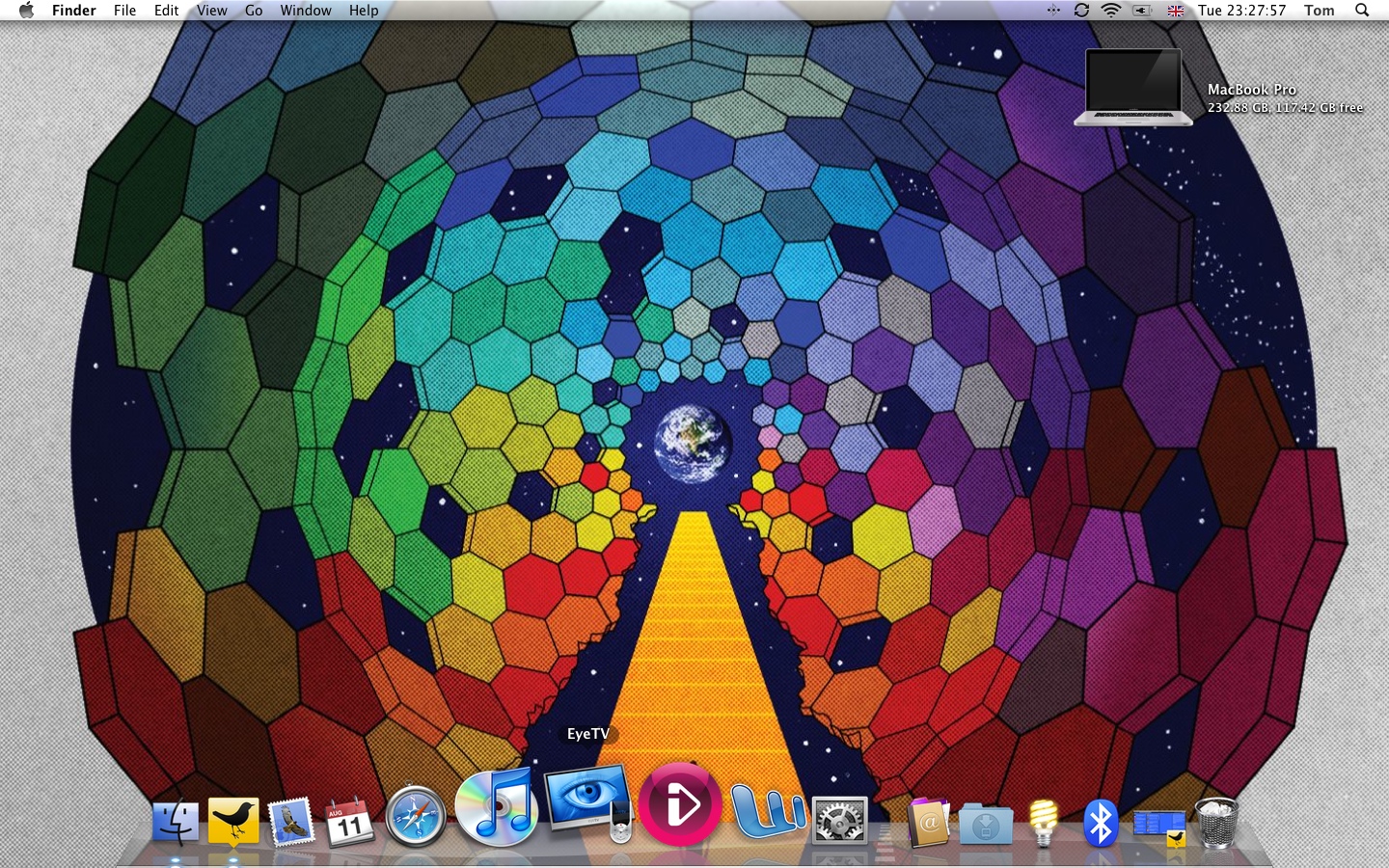Image resolution: width=1389 pixels, height=868 pixels.
Task: Click the light bulb icon in dock
Action: coord(1044,823)
